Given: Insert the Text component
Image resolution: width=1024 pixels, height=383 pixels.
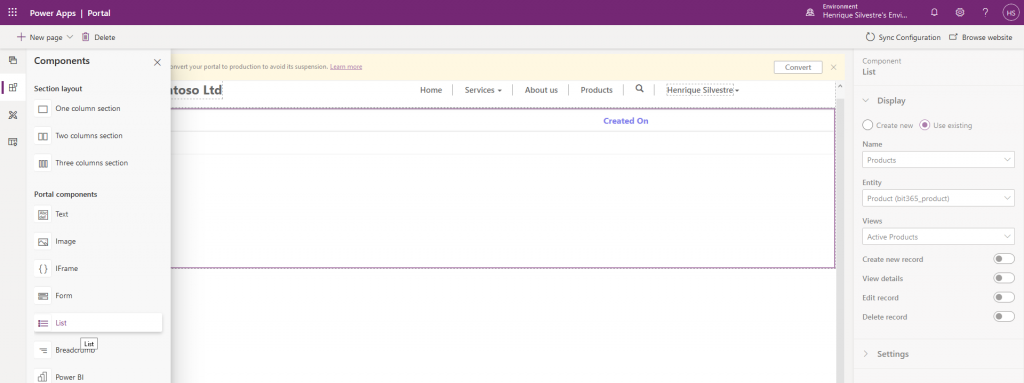Looking at the screenshot, I should [98, 214].
